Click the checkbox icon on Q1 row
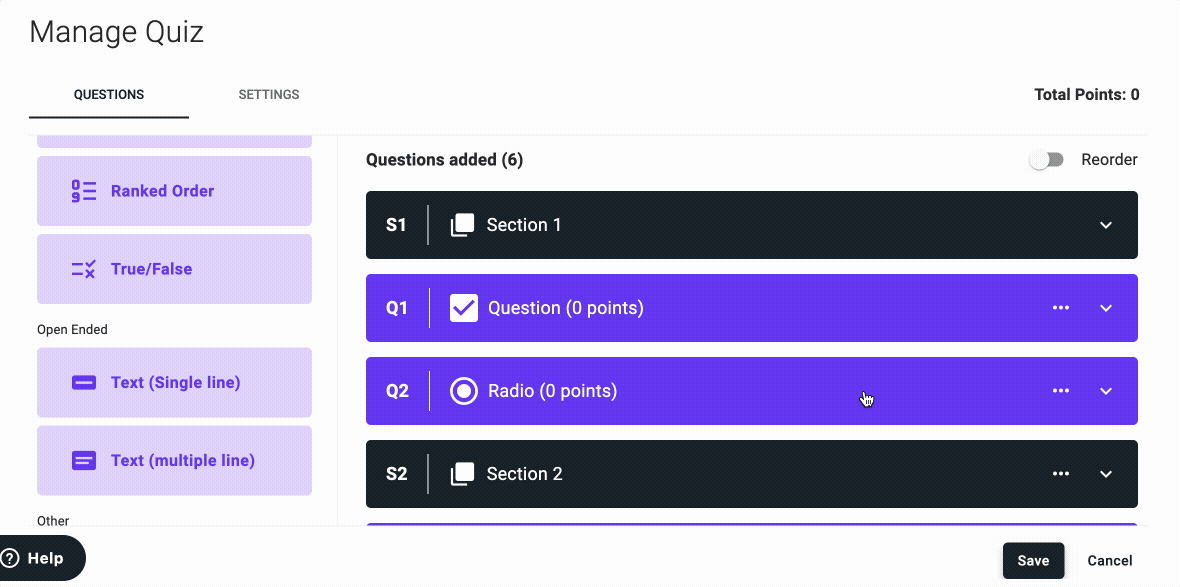The height and width of the screenshot is (587, 1180). point(464,308)
